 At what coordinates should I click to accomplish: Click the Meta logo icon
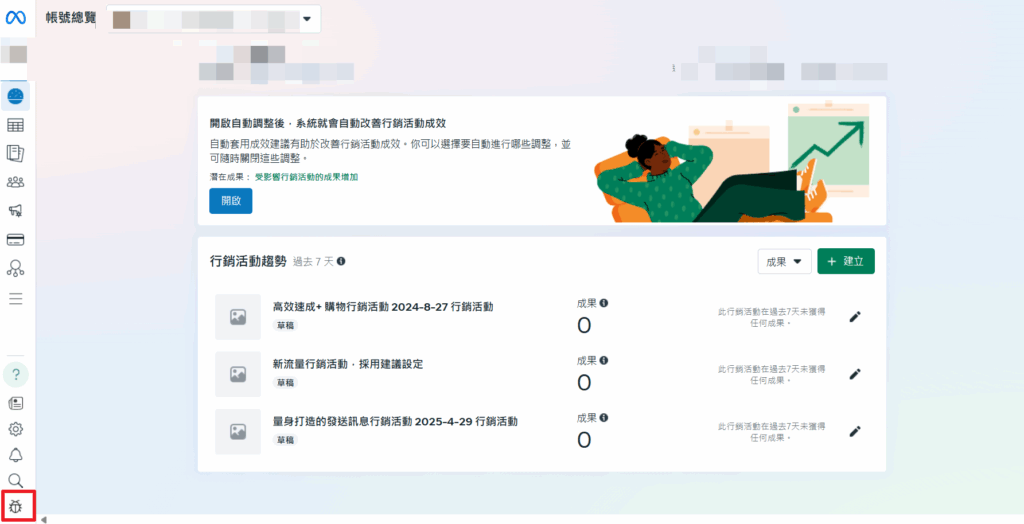click(16, 18)
